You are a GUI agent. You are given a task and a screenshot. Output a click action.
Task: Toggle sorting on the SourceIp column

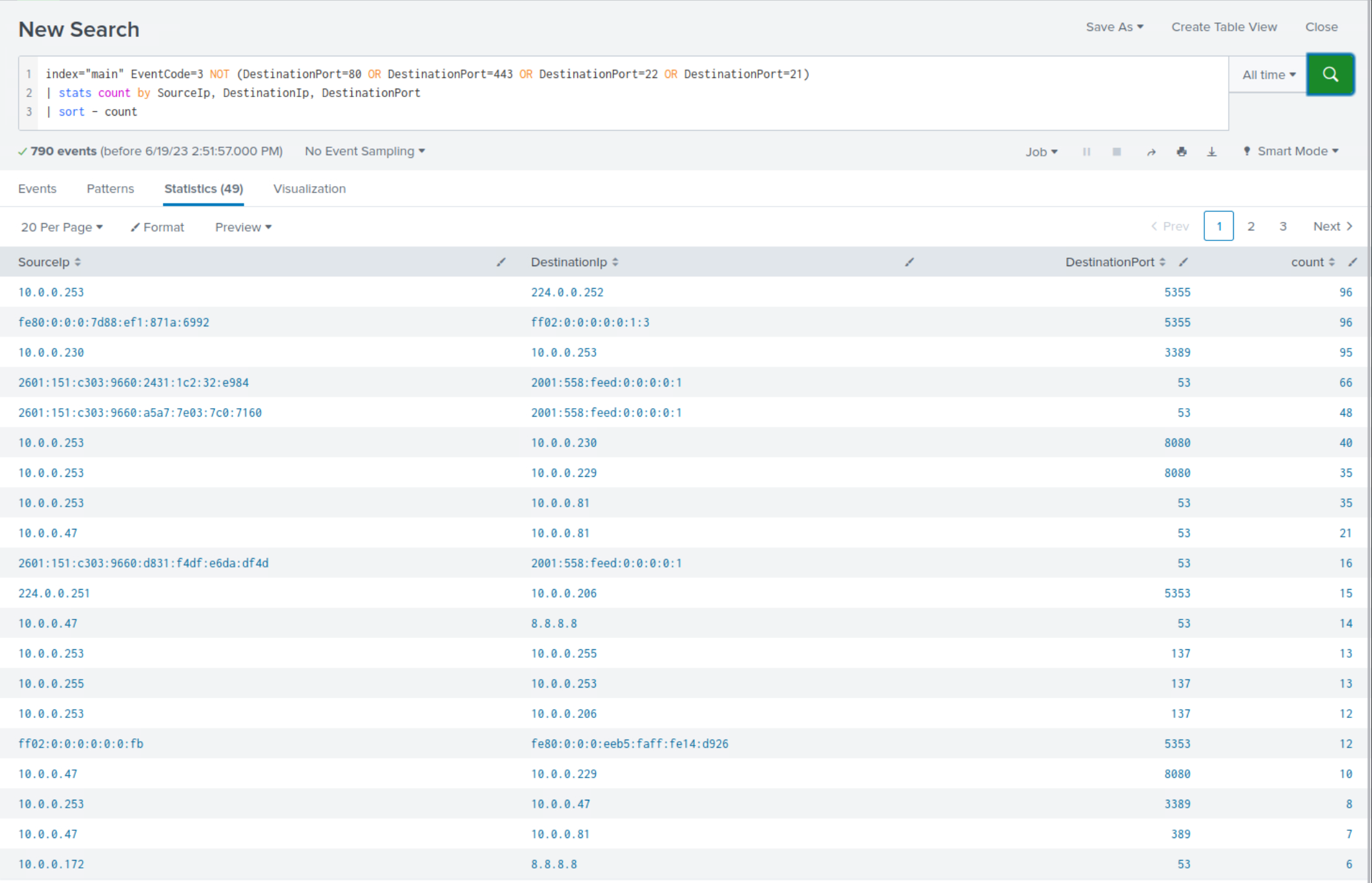click(x=78, y=262)
